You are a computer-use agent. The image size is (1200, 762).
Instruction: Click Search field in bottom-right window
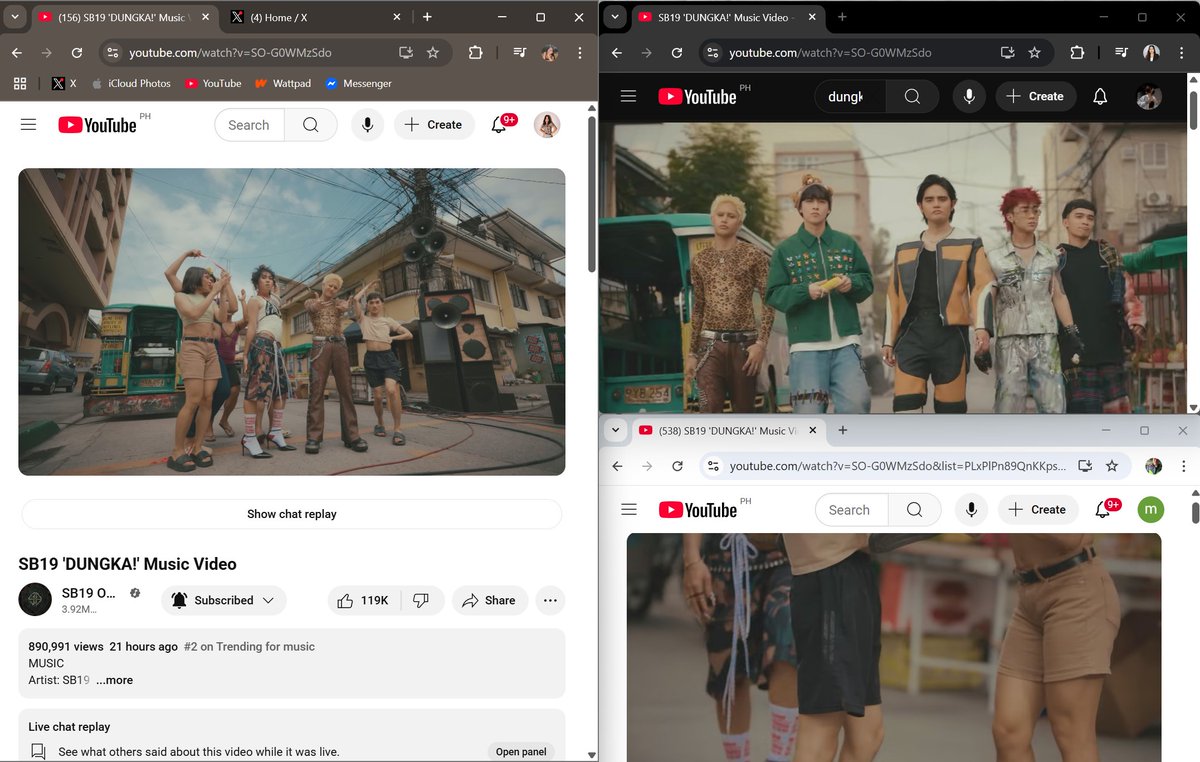point(851,509)
